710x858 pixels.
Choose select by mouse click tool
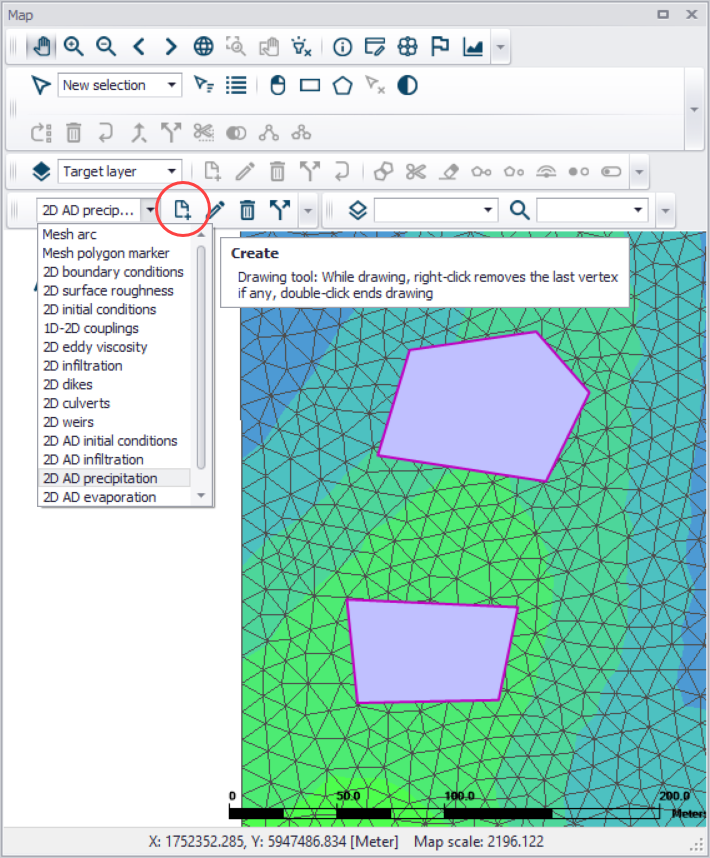(x=278, y=85)
